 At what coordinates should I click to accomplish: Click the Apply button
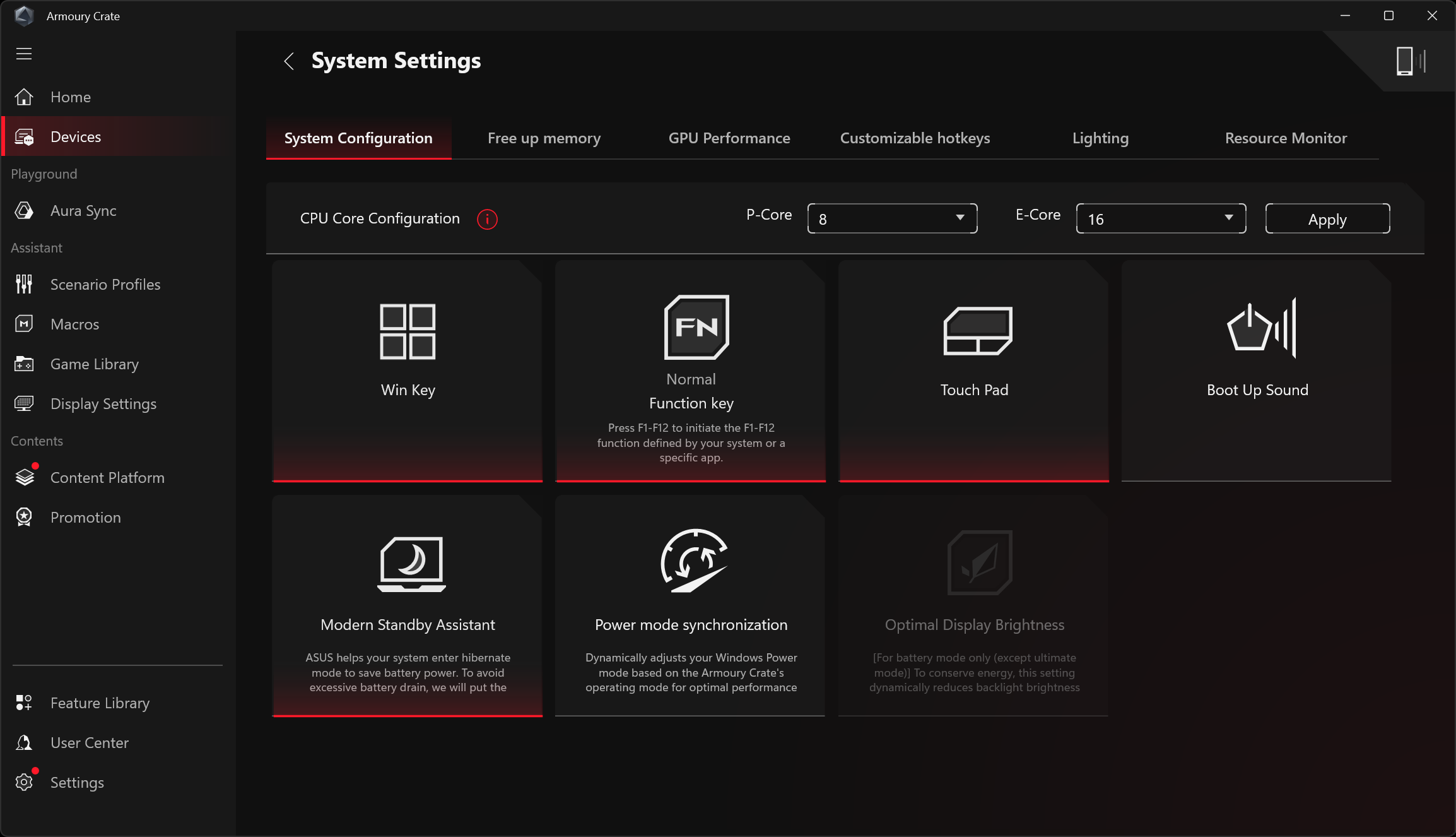pyautogui.click(x=1327, y=219)
